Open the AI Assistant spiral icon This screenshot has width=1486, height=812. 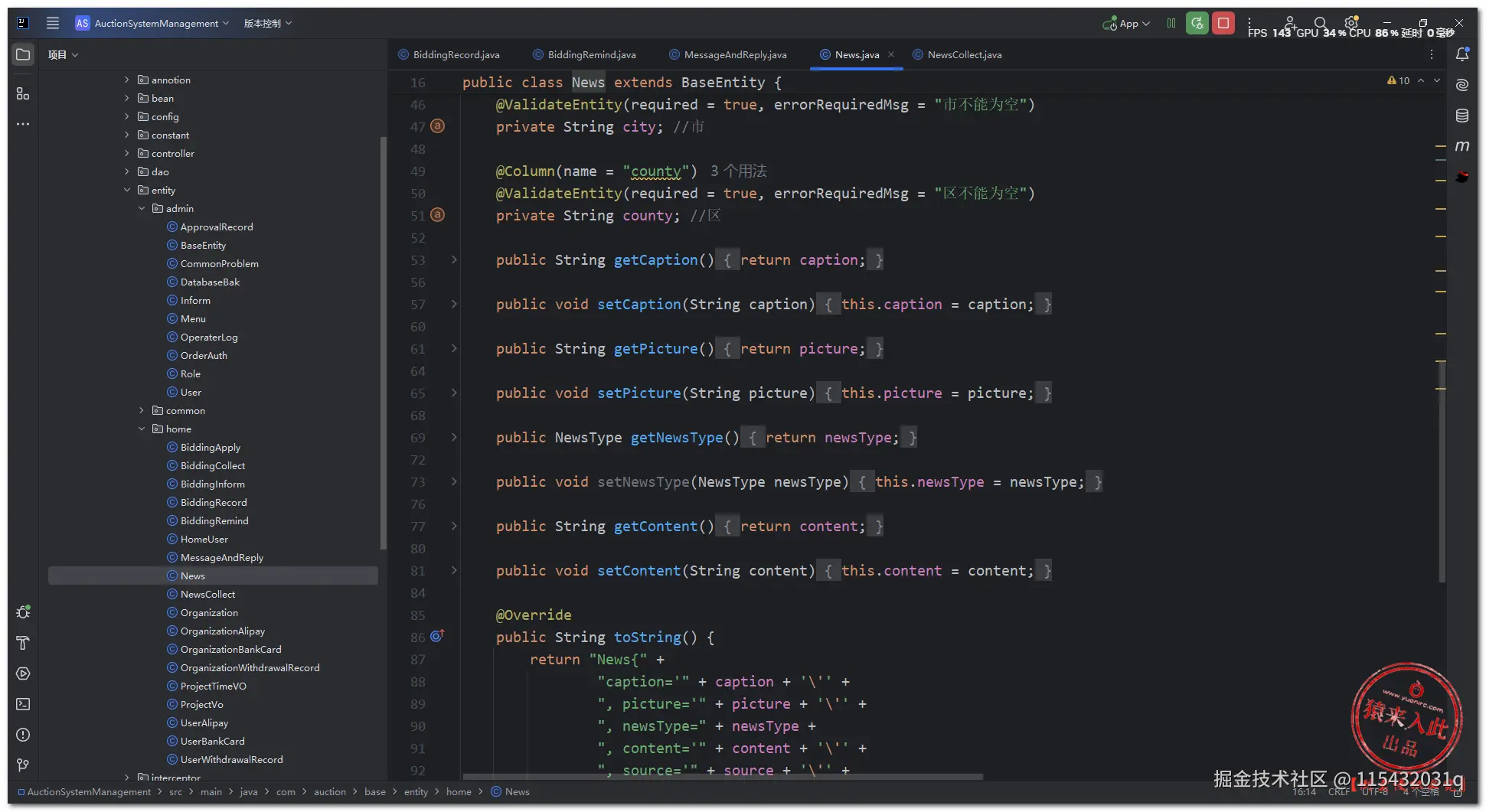tap(1462, 85)
